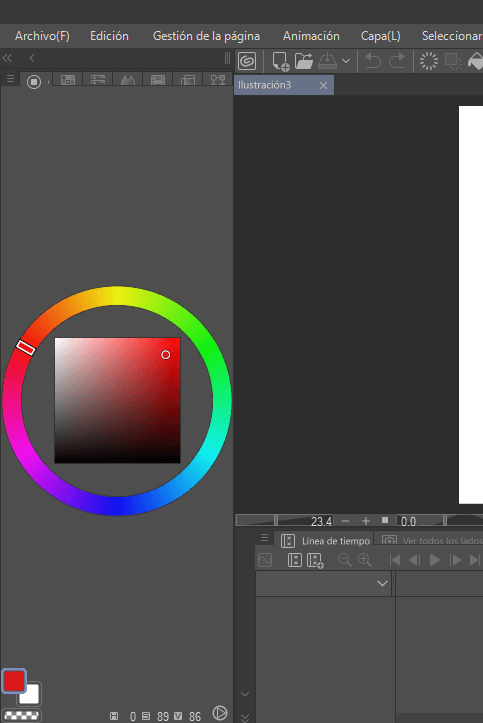The height and width of the screenshot is (723, 483).
Task: Open the Seleccionar menu
Action: coord(452,36)
